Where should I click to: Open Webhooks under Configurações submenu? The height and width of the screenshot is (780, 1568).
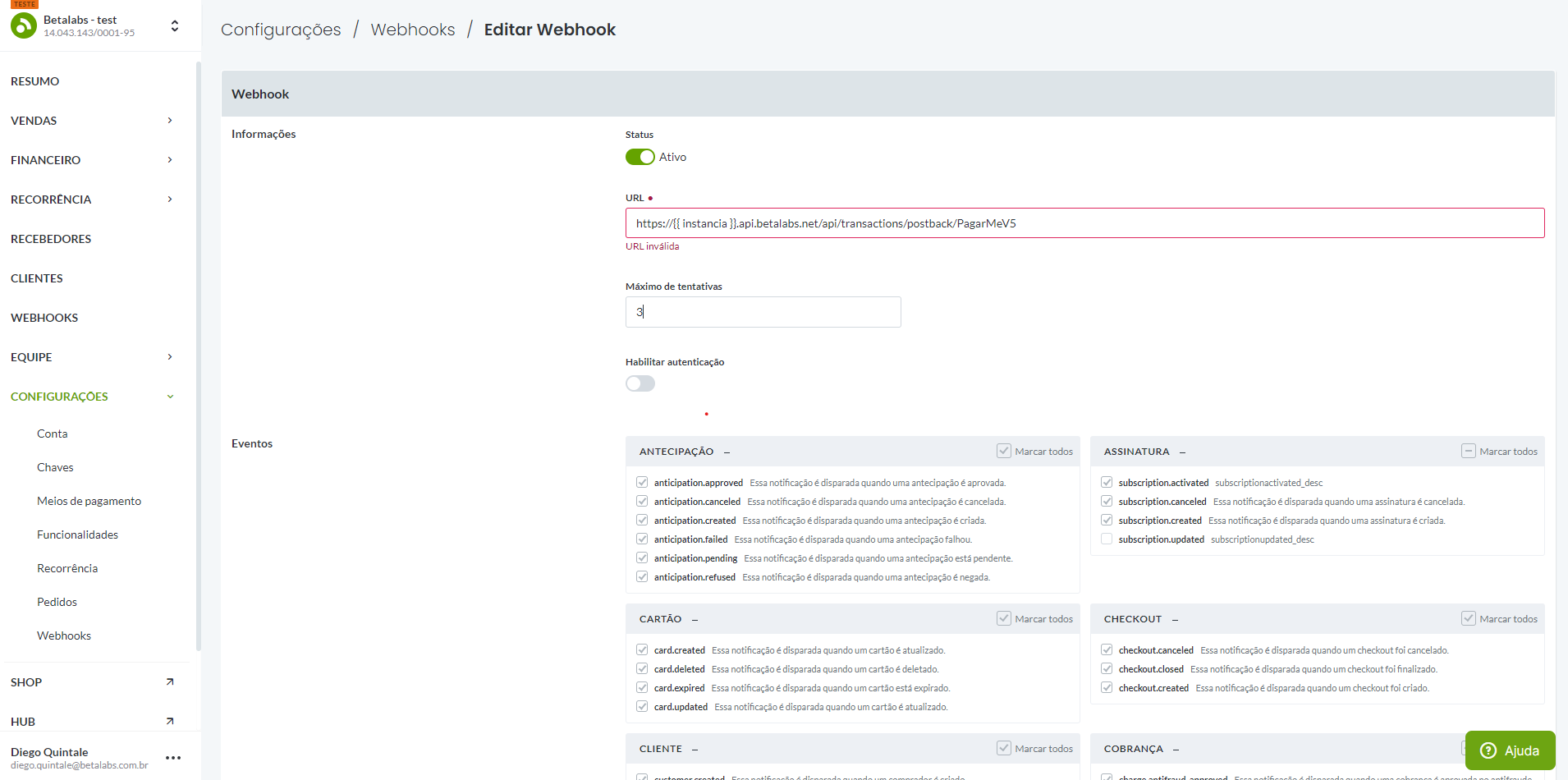click(x=64, y=635)
